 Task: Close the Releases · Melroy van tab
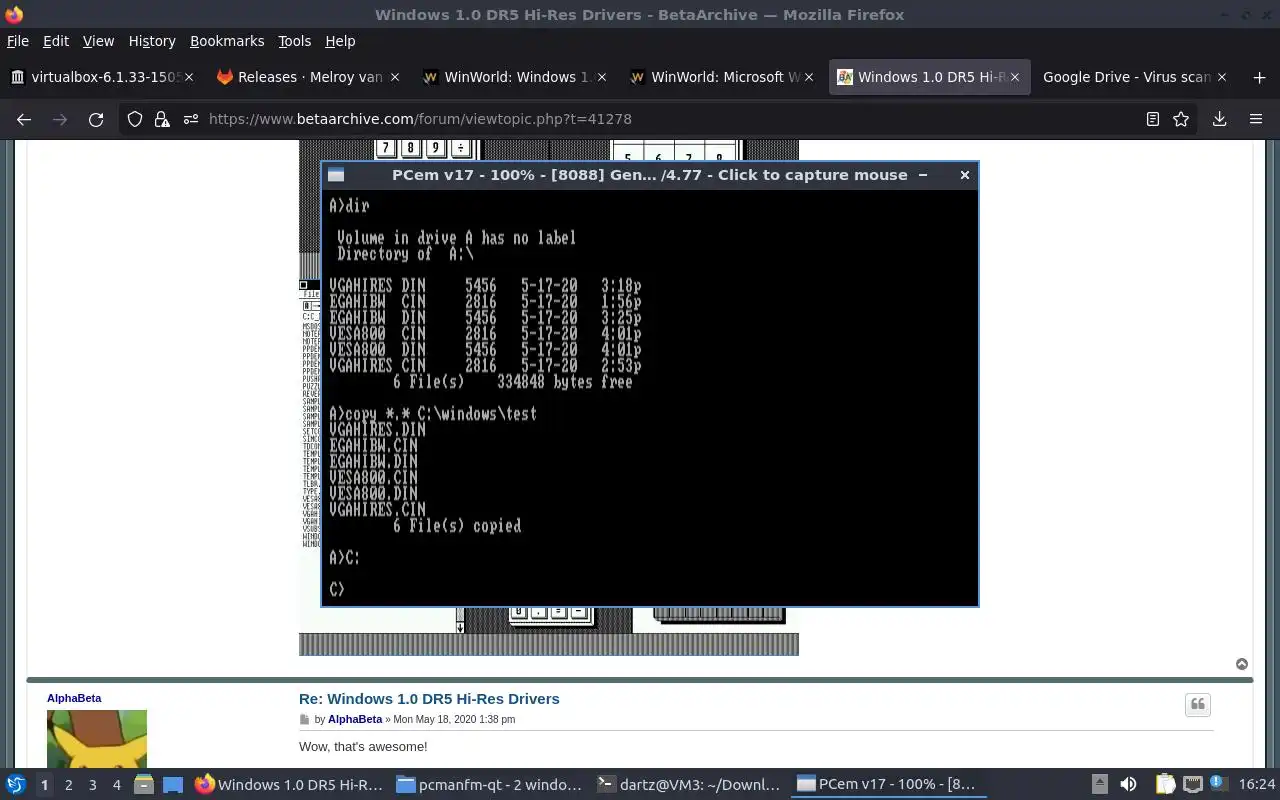click(x=395, y=77)
